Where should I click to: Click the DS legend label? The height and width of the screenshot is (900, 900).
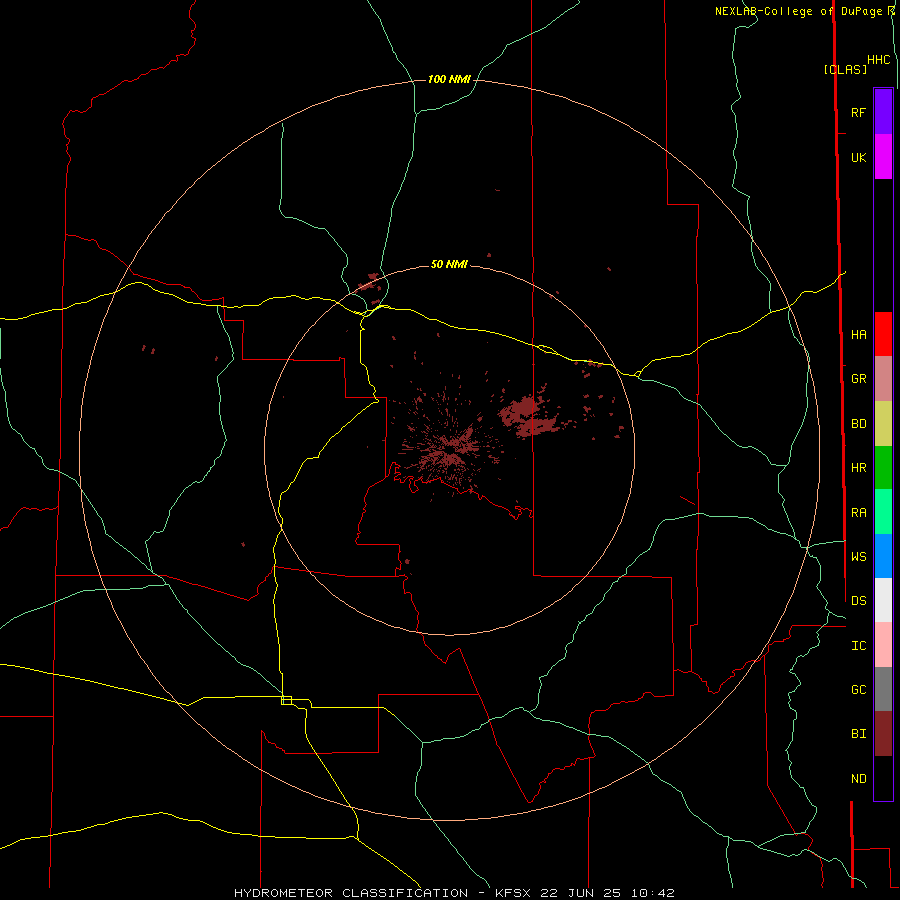coord(858,600)
